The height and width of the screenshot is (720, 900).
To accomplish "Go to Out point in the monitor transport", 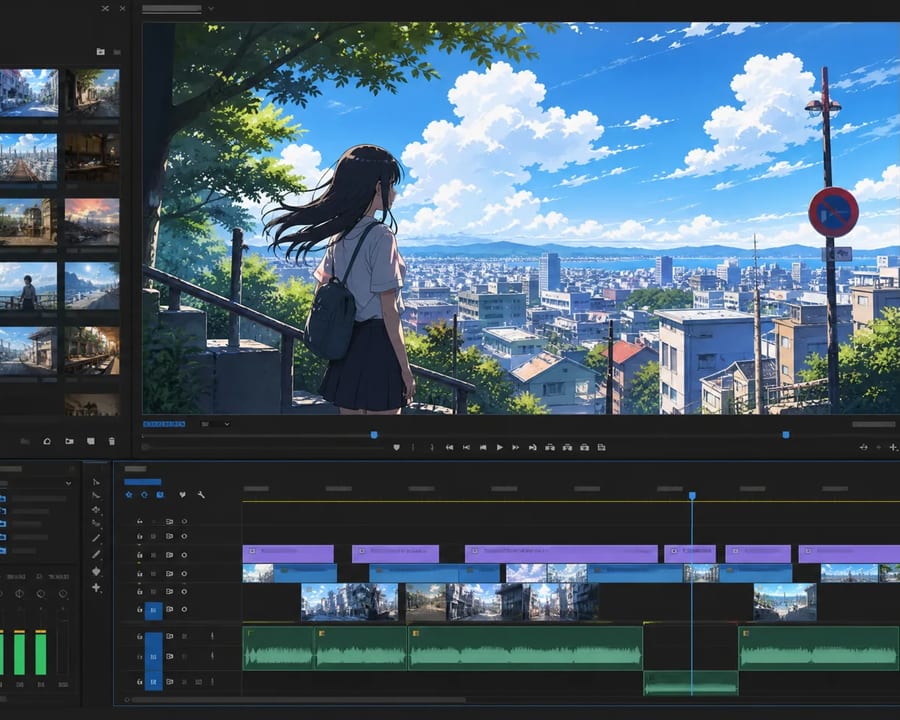I will [x=532, y=447].
